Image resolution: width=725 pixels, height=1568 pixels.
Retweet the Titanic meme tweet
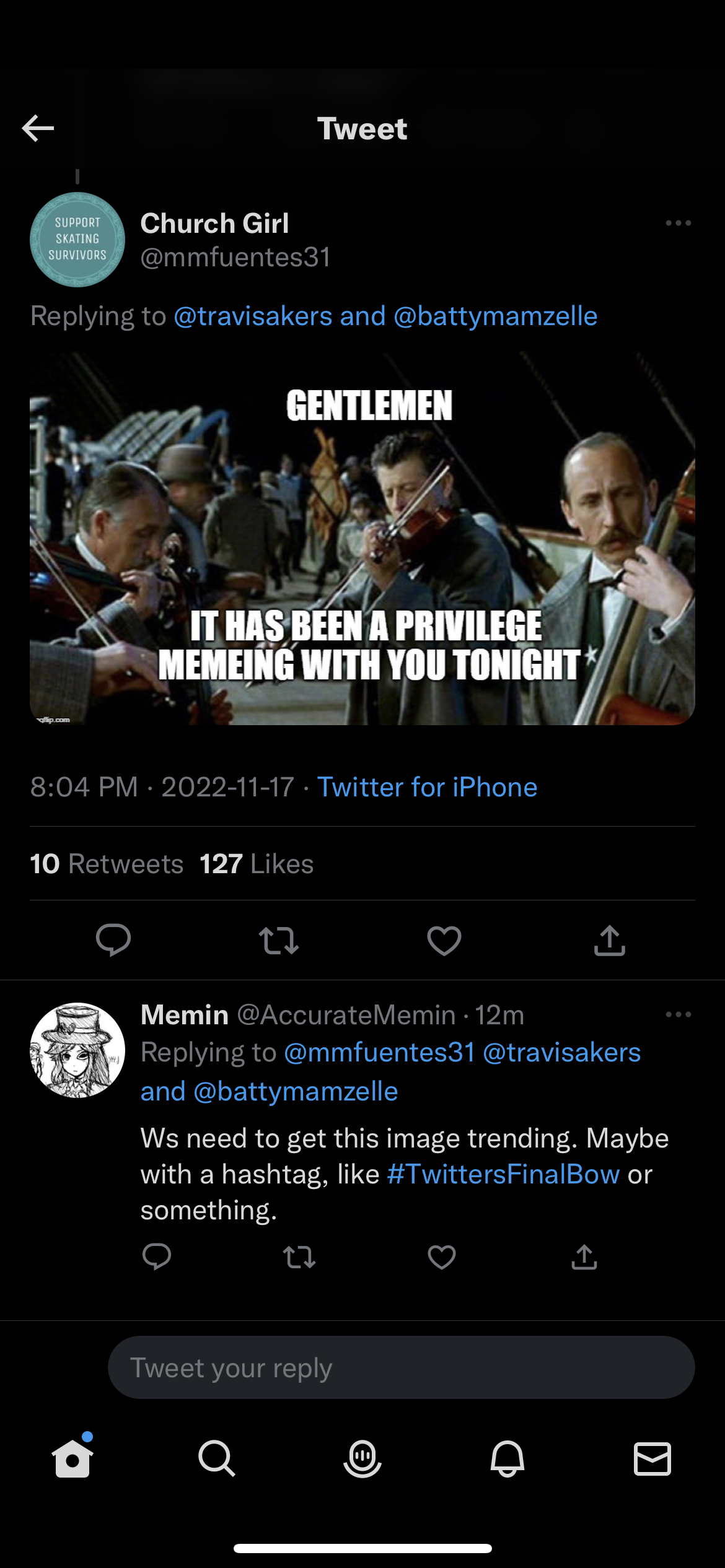(x=279, y=940)
